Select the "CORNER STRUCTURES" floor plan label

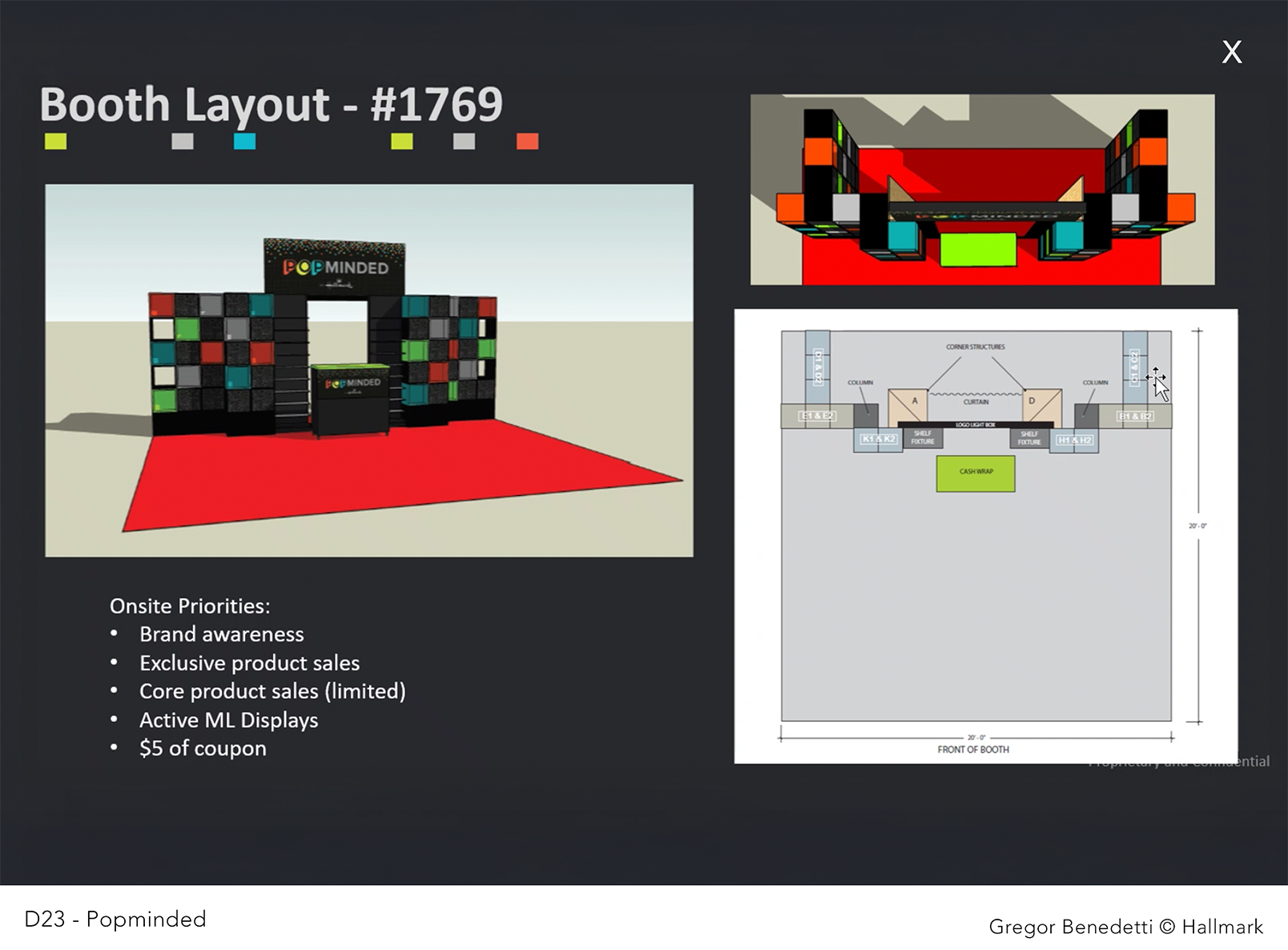(975, 347)
